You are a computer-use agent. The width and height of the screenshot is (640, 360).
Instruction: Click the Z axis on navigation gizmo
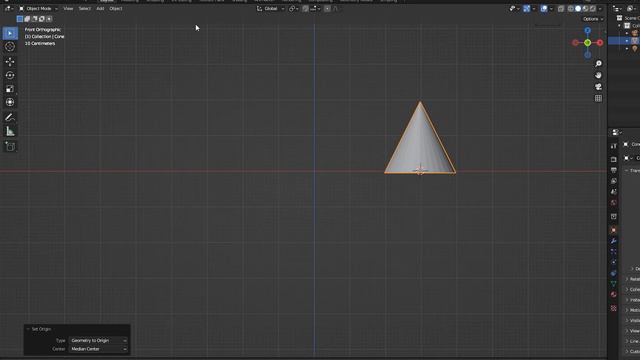tap(587, 31)
